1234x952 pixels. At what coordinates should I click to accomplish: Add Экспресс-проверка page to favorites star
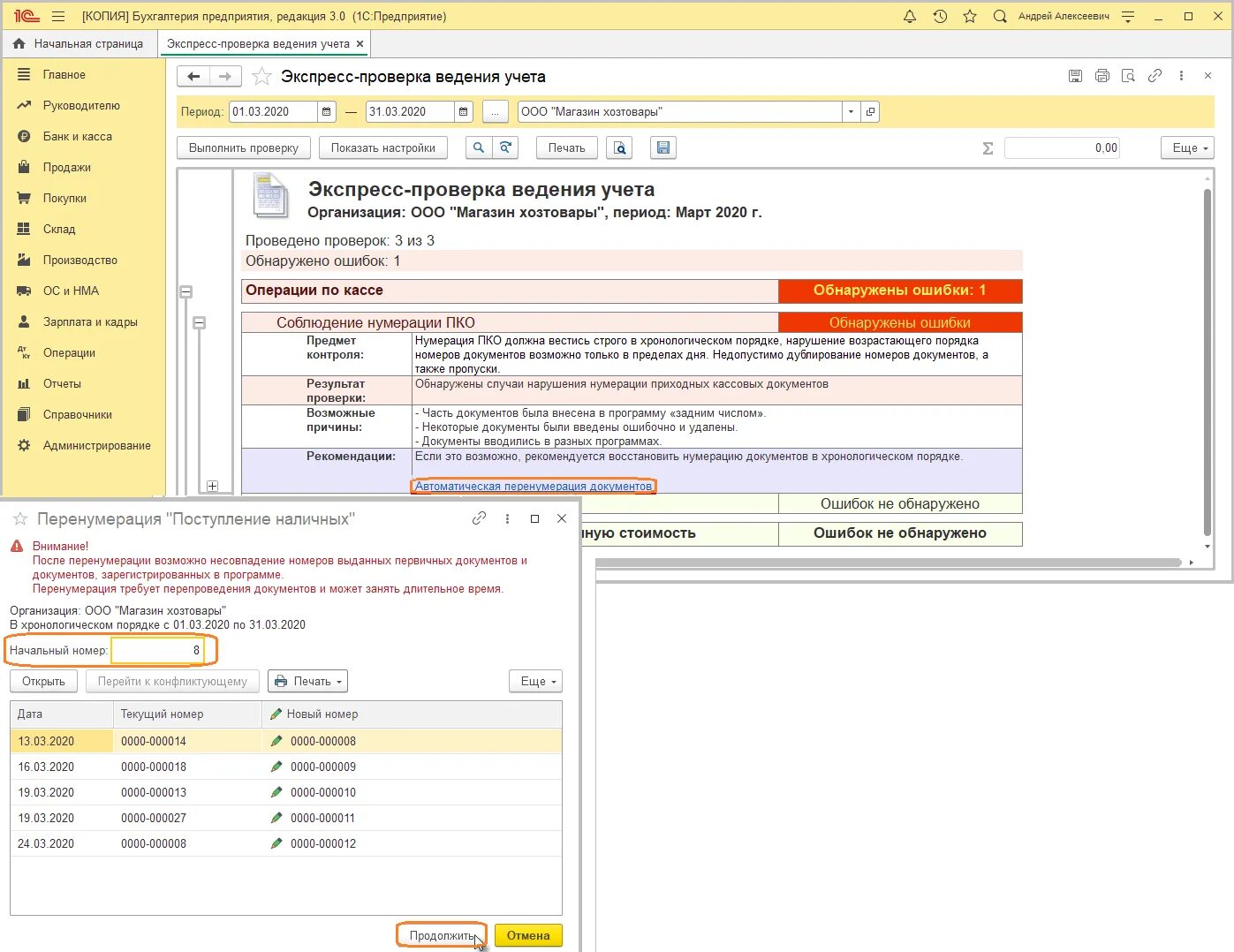261,77
